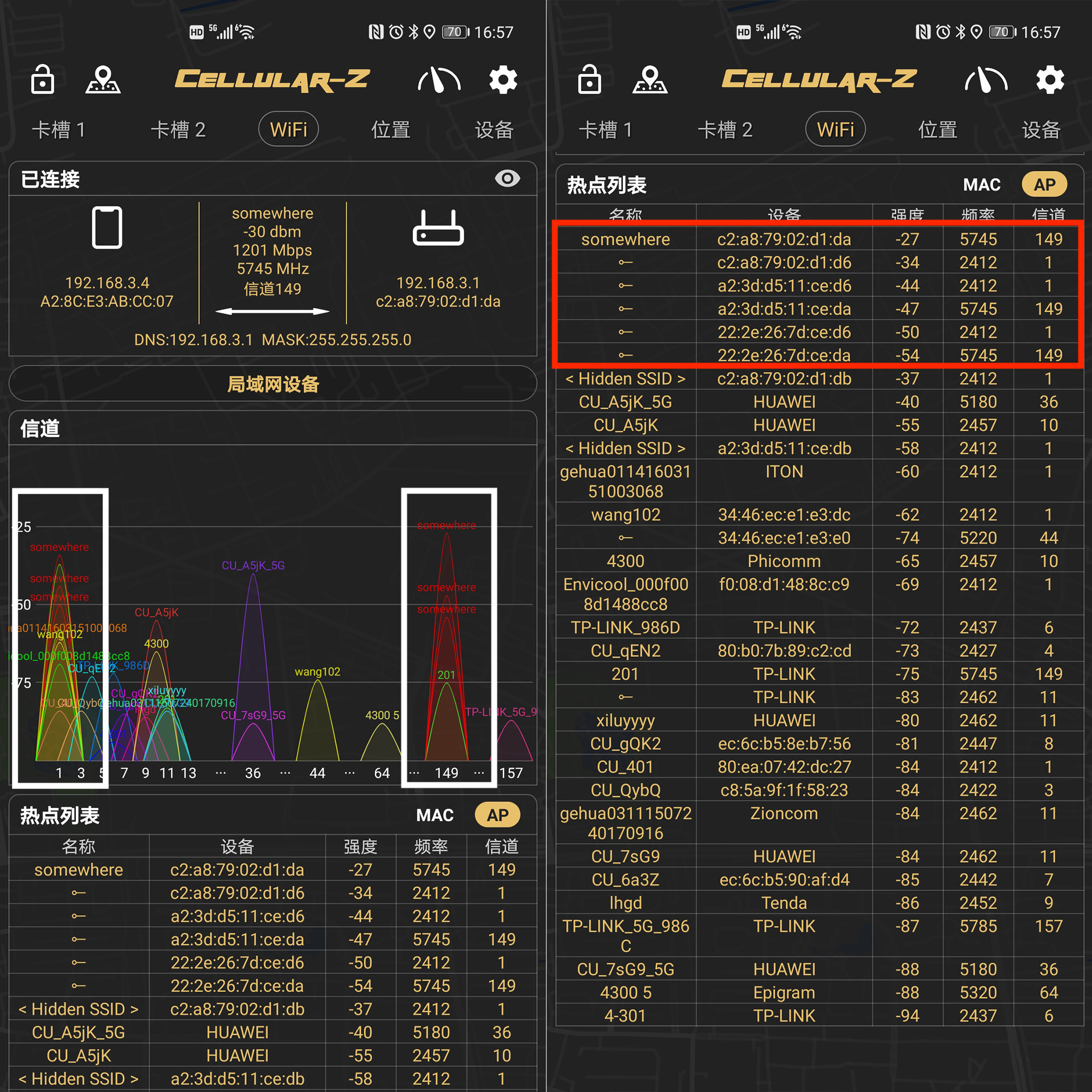Tap the lock icon in right screen
Image resolution: width=1092 pixels, height=1092 pixels.
pyautogui.click(x=589, y=79)
